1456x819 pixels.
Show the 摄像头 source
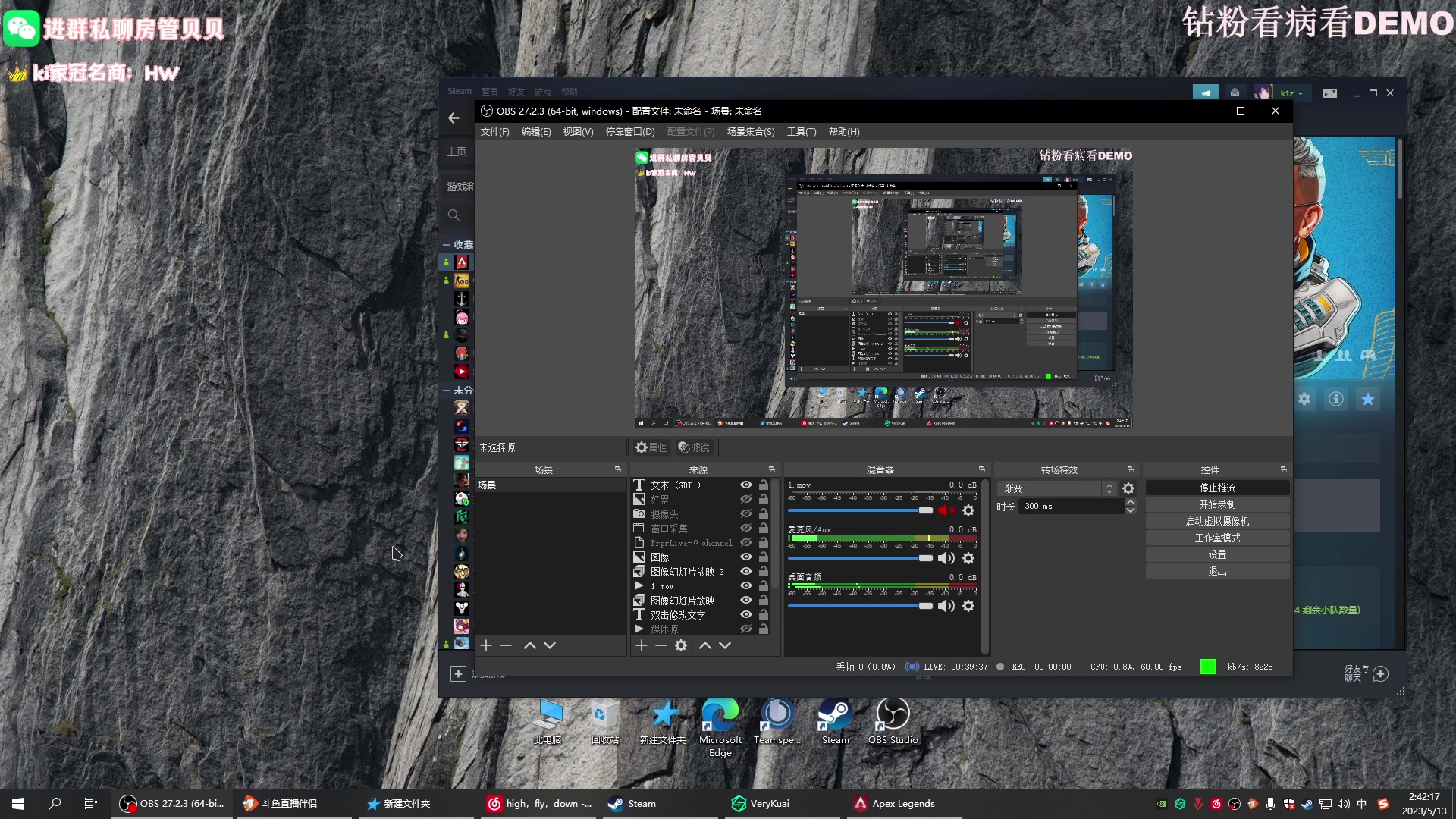[x=746, y=514]
